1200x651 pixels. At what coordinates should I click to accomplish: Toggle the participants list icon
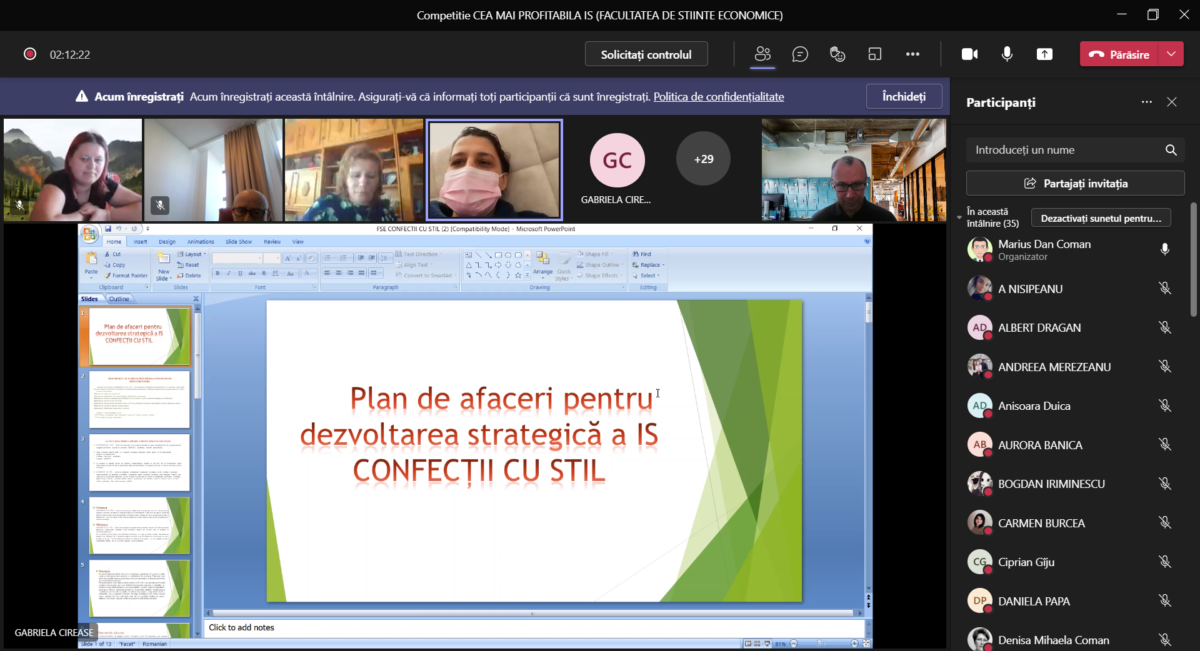(x=763, y=54)
